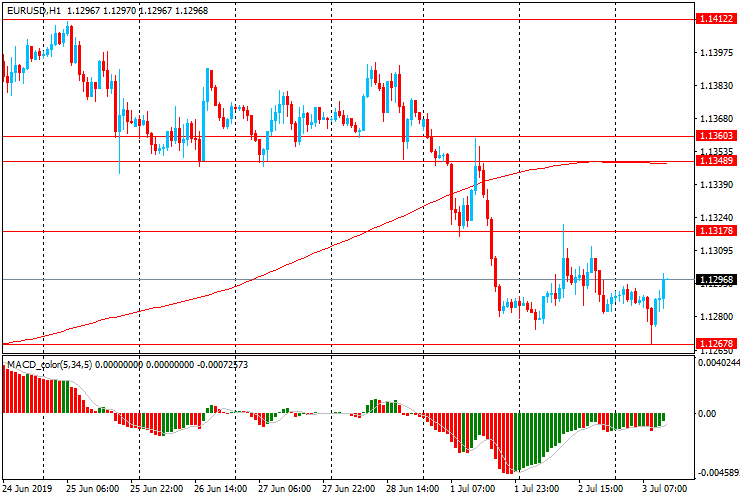740x500 pixels.
Task: Click the red 1.13178 price level label
Action: (716, 231)
